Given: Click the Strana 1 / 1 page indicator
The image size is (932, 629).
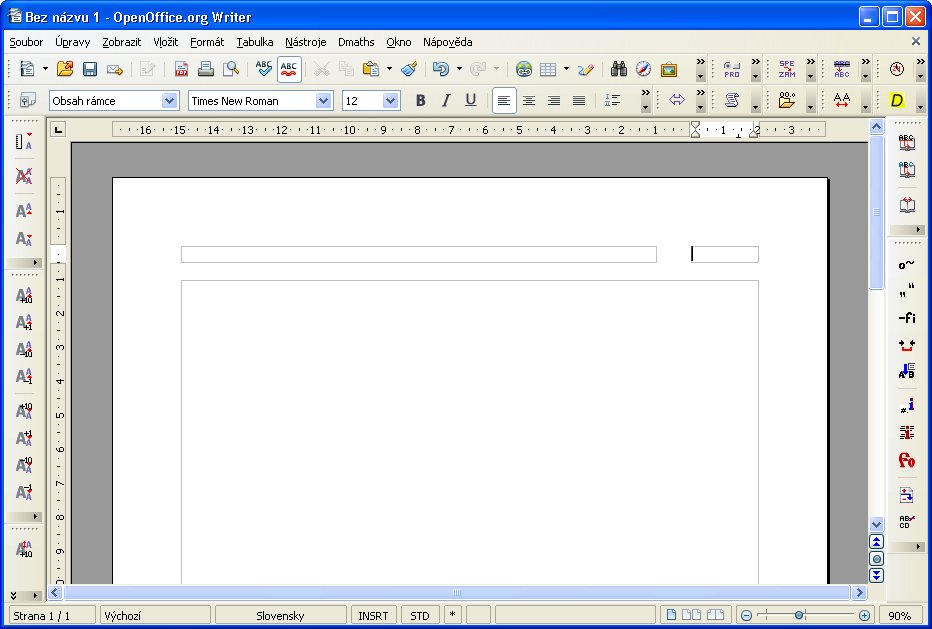Looking at the screenshot, I should pos(52,616).
